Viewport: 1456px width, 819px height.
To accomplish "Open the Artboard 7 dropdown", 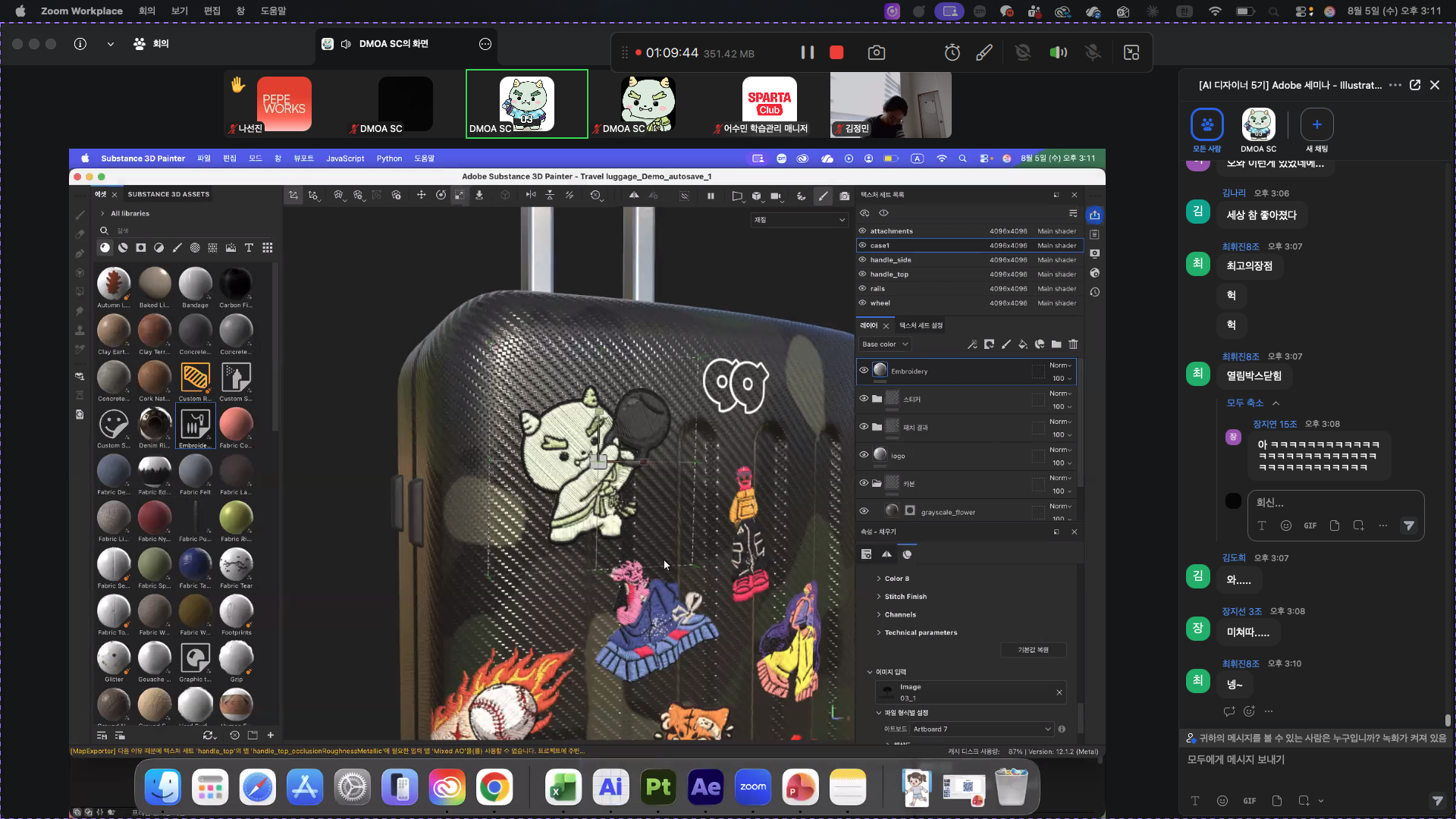I will [x=981, y=730].
